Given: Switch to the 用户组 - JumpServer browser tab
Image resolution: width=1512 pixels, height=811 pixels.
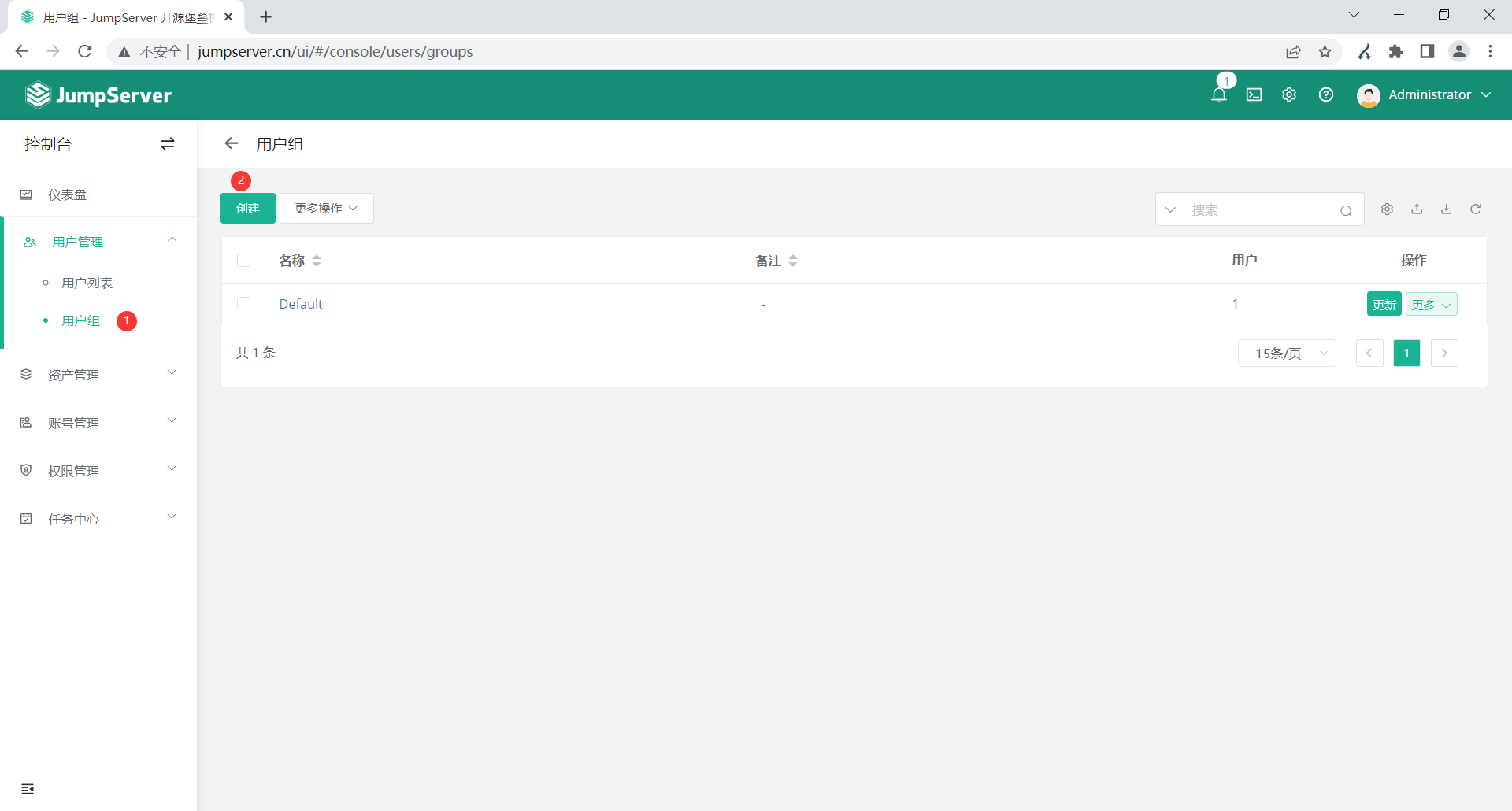Looking at the screenshot, I should click(x=126, y=17).
